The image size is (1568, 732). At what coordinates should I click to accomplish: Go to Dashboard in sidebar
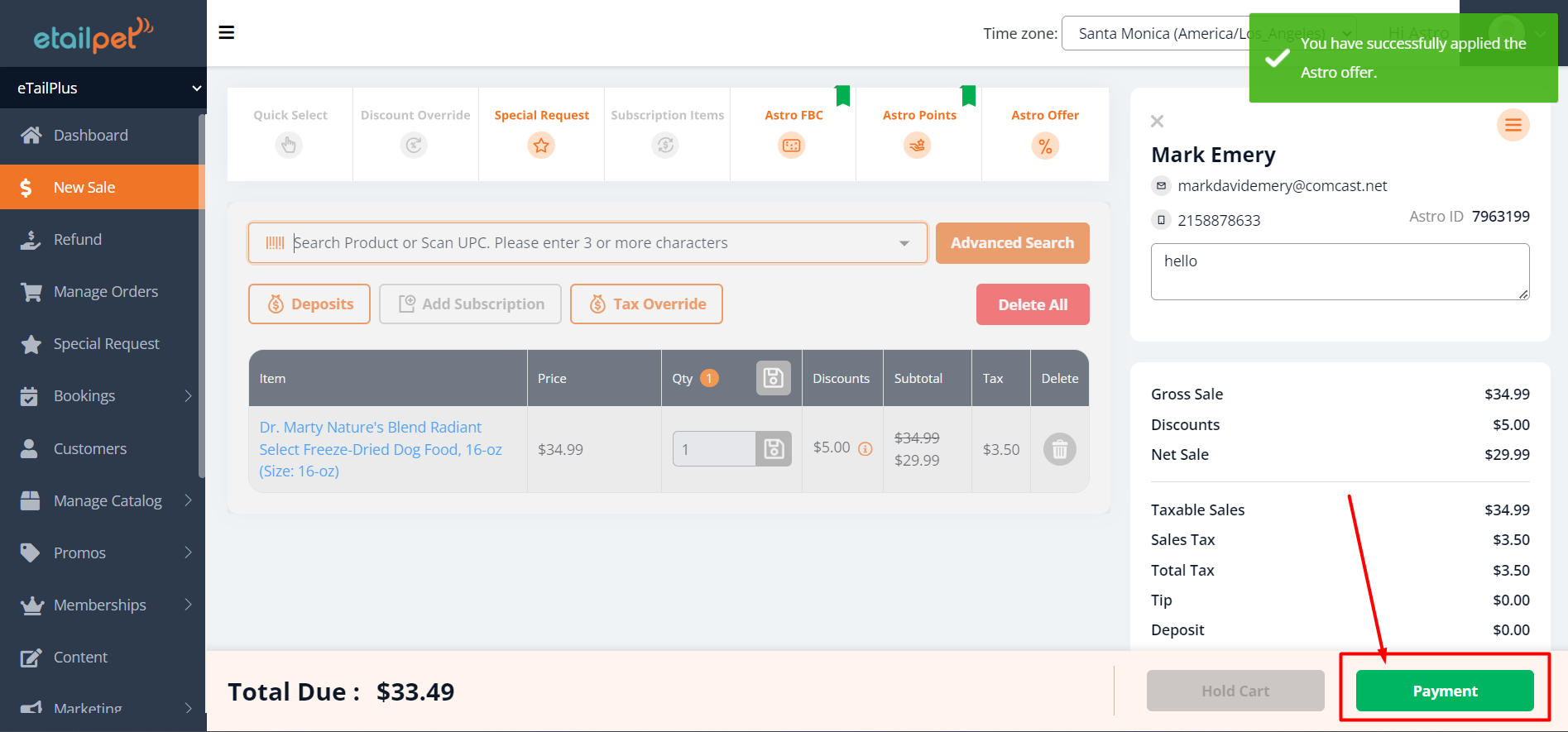[x=90, y=136]
